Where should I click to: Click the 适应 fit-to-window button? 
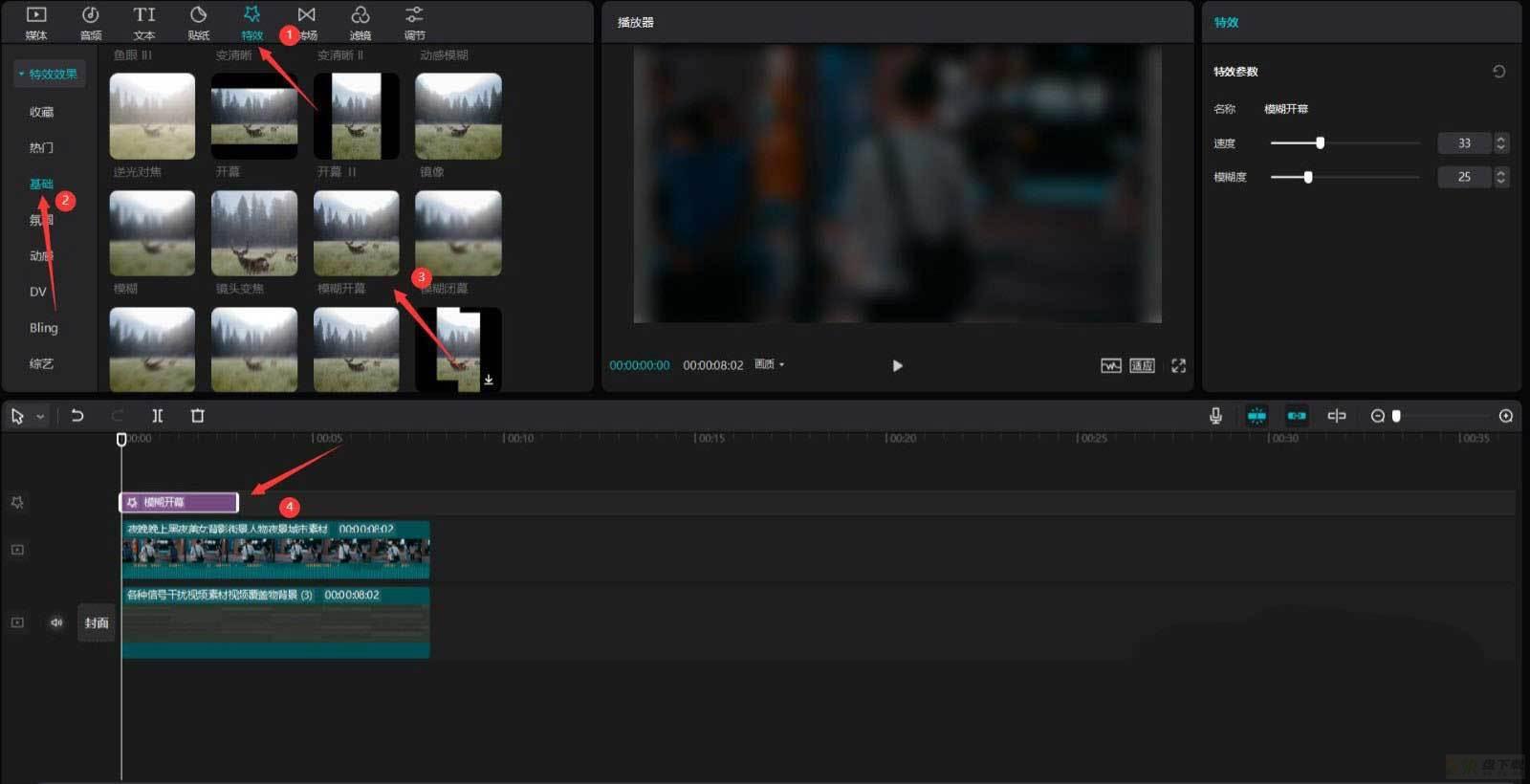point(1142,365)
